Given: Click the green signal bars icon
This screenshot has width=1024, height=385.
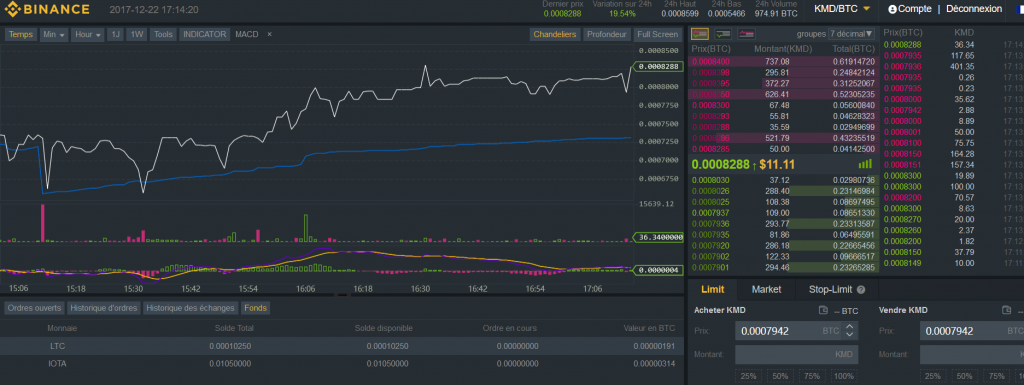Looking at the screenshot, I should (x=865, y=164).
